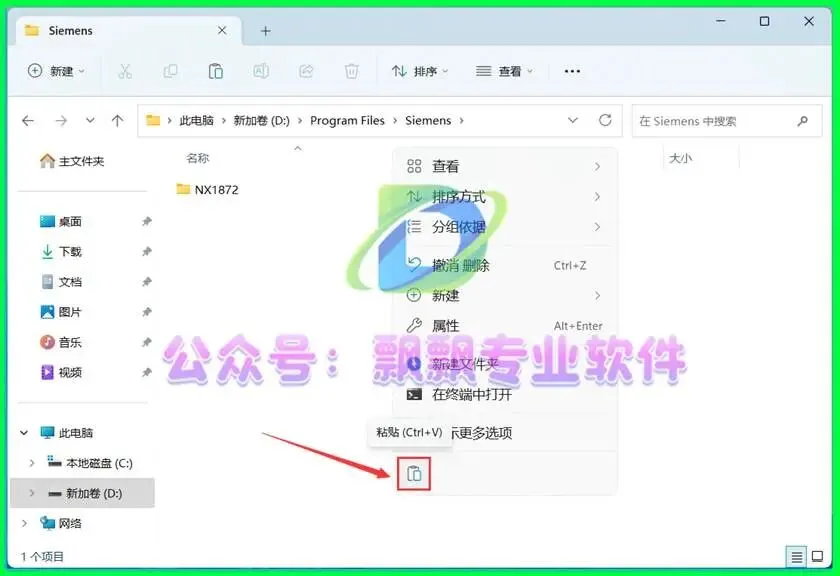Screen dimensions: 840x576
Task: Switch to details view in status bar
Action: point(797,557)
